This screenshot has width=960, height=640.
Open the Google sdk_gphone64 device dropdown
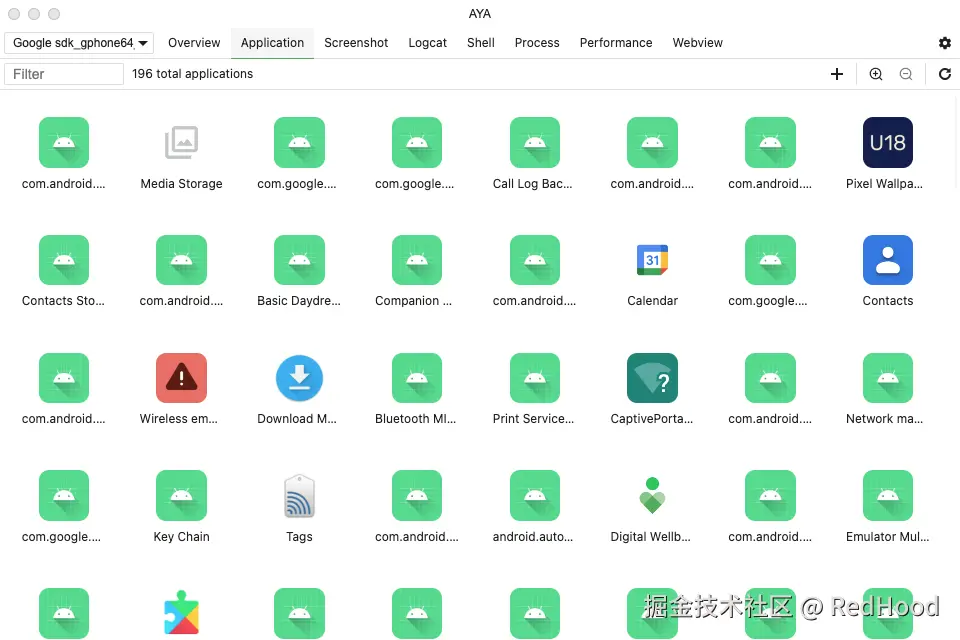coord(79,43)
